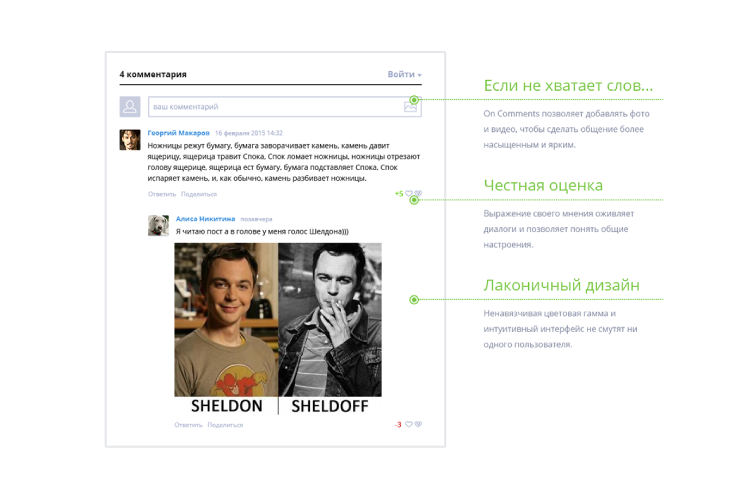Viewport: 740px width, 500px height.
Task: Click Поделиться under Алиса Никитина's comment
Action: pos(225,425)
